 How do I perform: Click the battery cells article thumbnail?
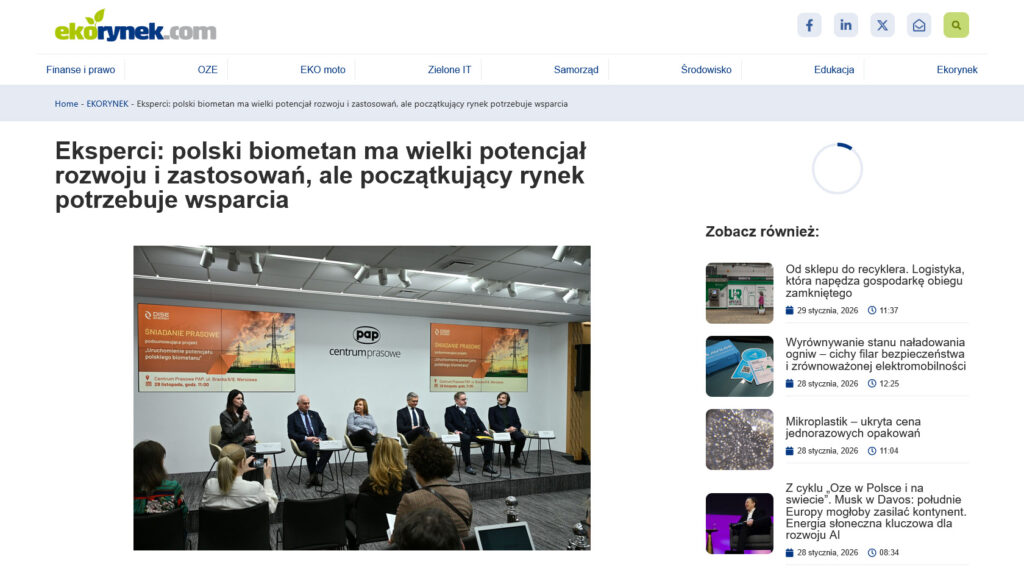[x=739, y=367]
